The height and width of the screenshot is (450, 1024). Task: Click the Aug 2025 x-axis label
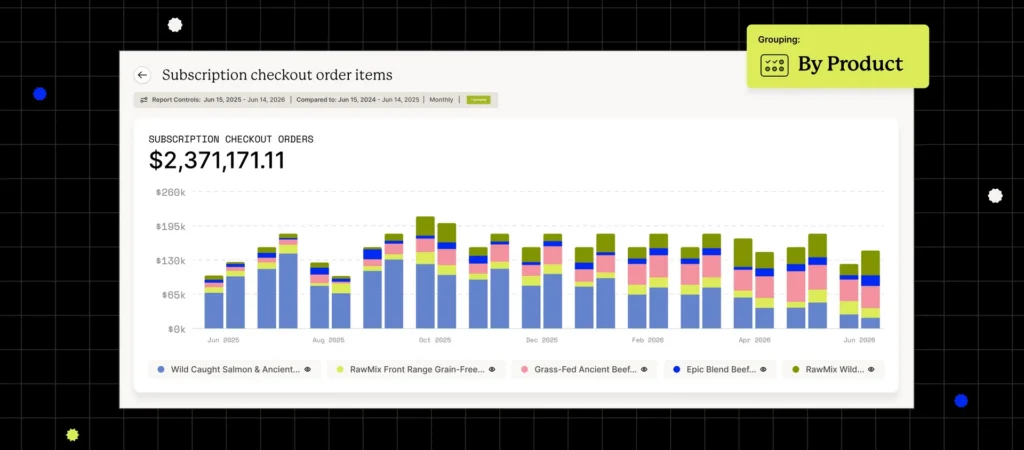click(x=328, y=340)
